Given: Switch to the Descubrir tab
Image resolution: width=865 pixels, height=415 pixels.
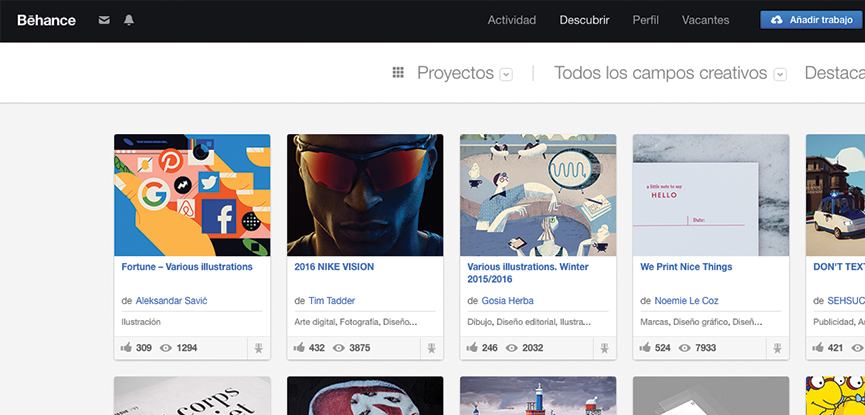Looking at the screenshot, I should click(584, 20).
